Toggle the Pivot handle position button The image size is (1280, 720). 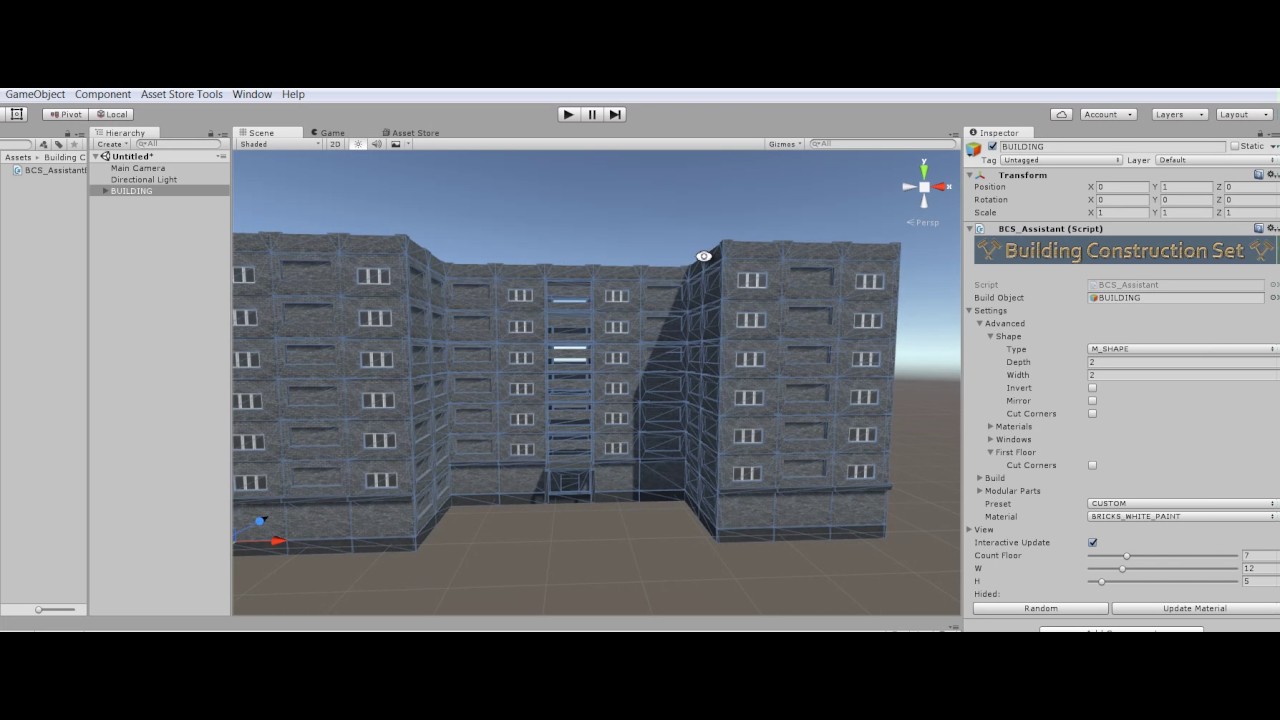(x=65, y=114)
